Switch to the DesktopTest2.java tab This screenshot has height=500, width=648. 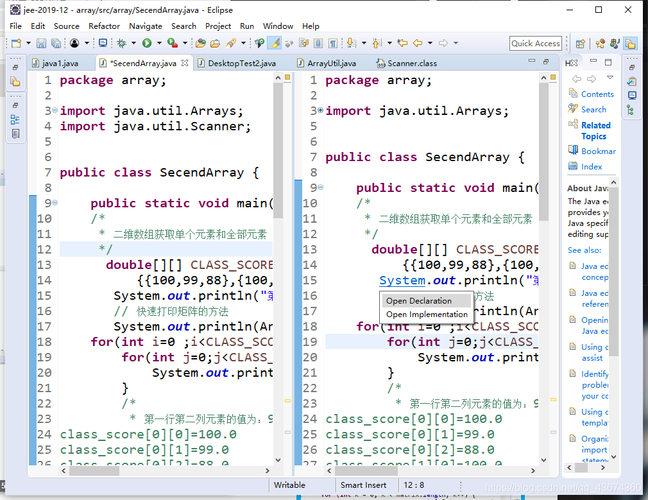point(243,62)
